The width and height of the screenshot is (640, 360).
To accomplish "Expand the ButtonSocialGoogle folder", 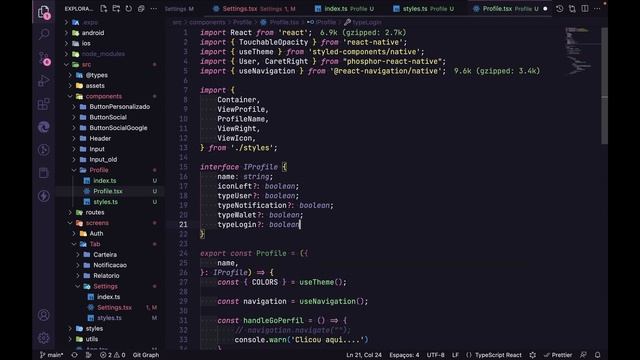I will pyautogui.click(x=118, y=128).
